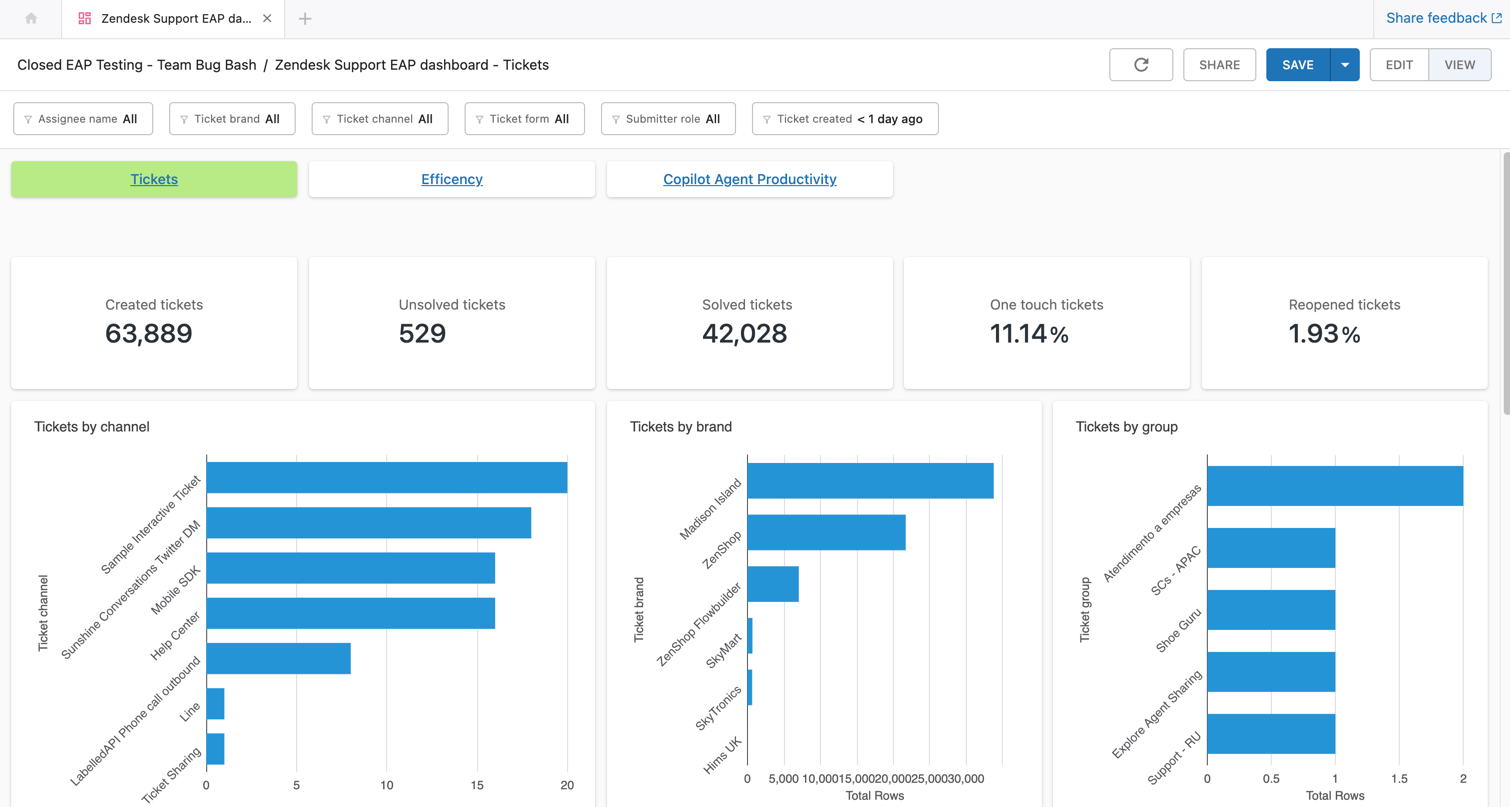
Task: Click the dashboard grid icon in tab
Action: 85,19
